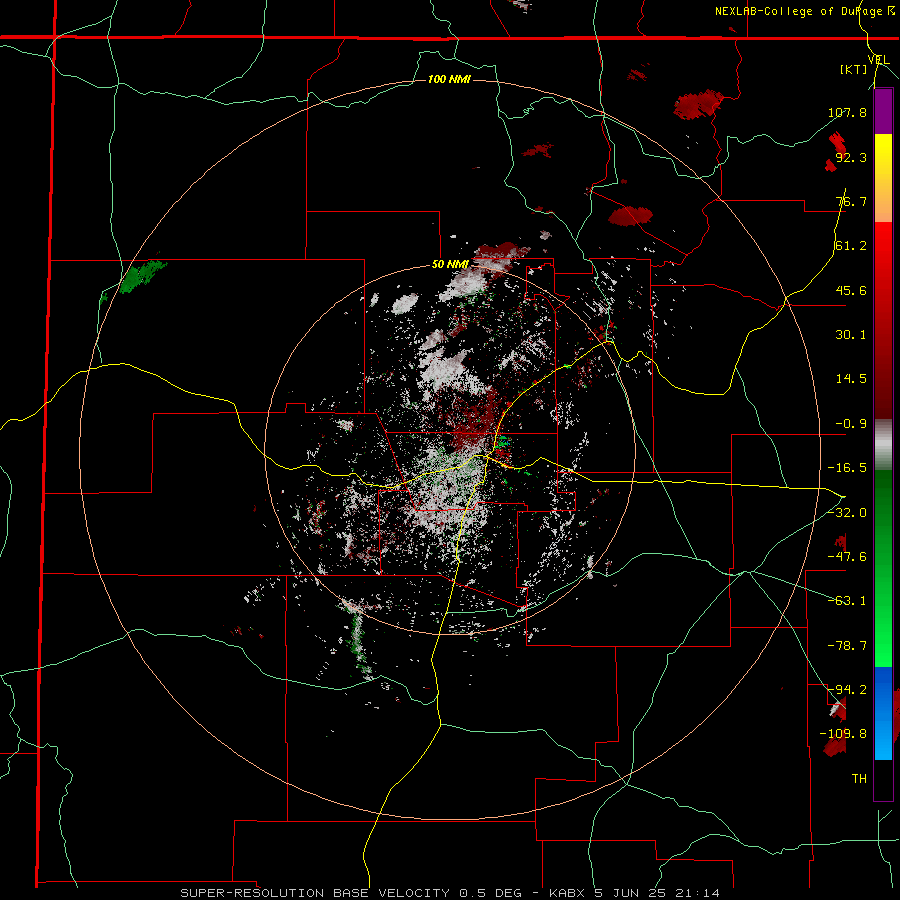900x900 pixels.
Task: Click the -16.5 scale value
Action: pyautogui.click(x=847, y=468)
